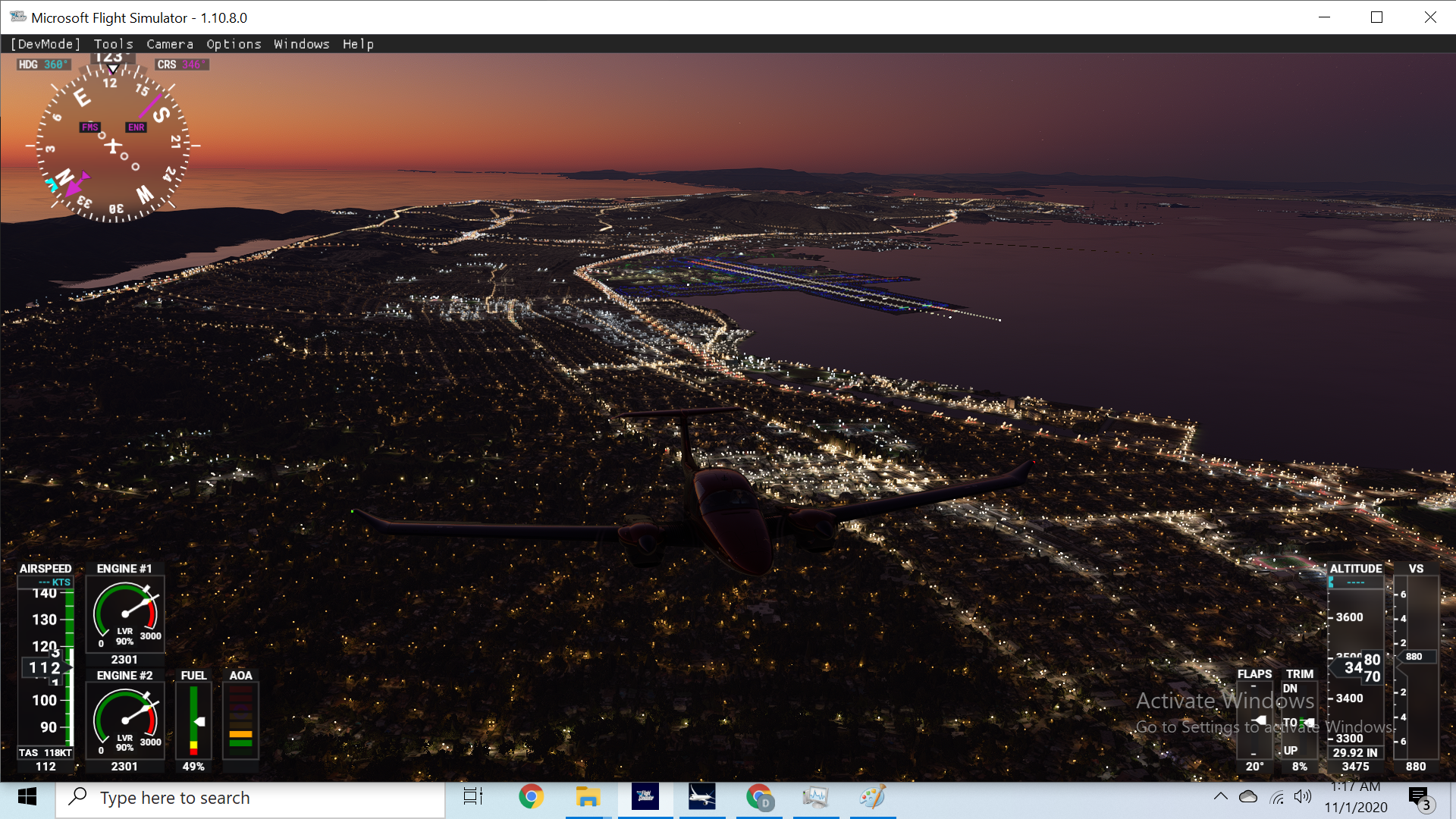Click the OneDrive cloud tray icon
Image resolution: width=1456 pixels, height=819 pixels.
(x=1248, y=797)
